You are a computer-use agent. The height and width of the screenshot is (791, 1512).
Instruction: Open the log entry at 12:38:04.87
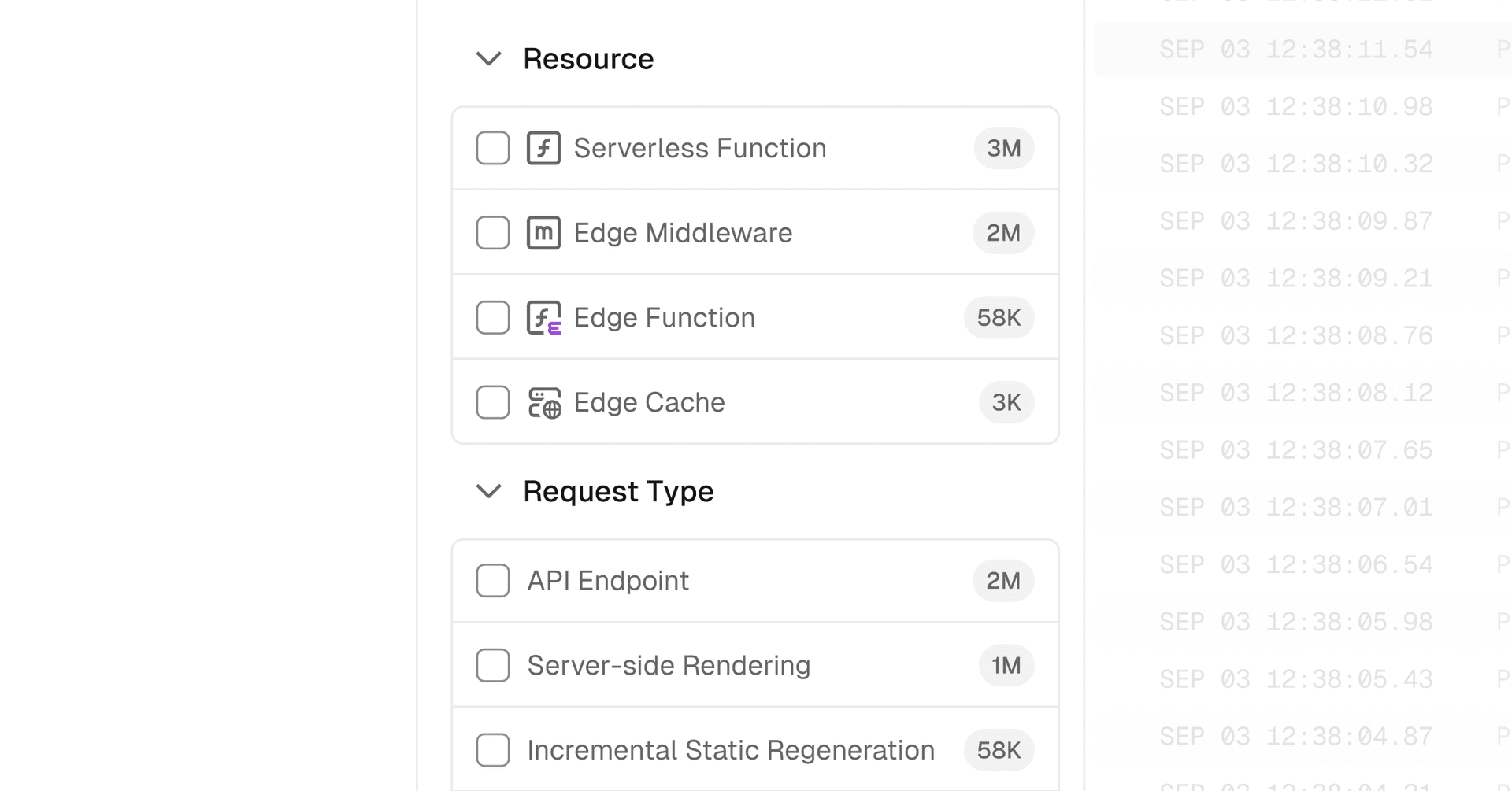pos(1295,737)
